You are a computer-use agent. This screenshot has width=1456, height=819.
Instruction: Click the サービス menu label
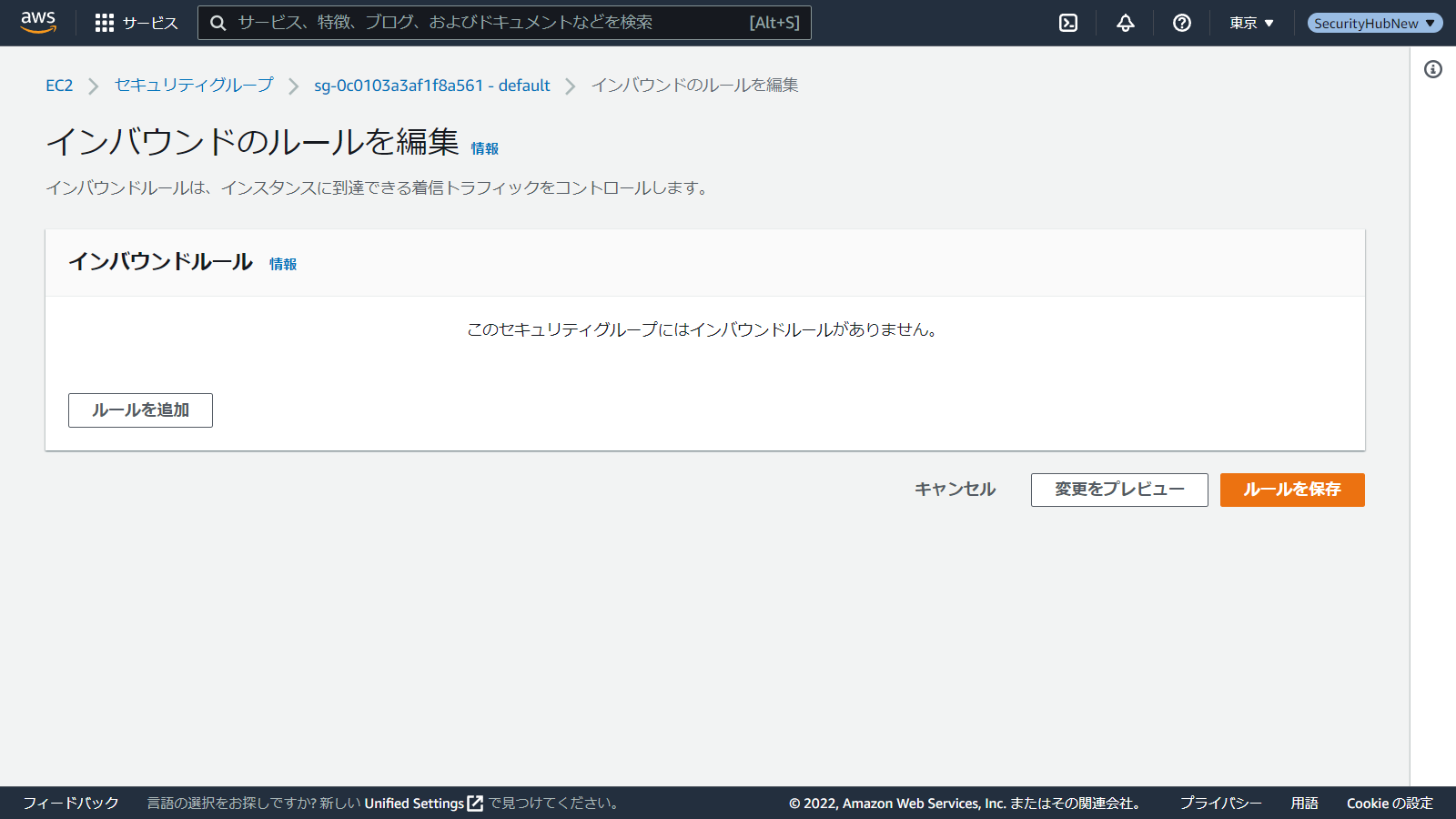[x=150, y=23]
